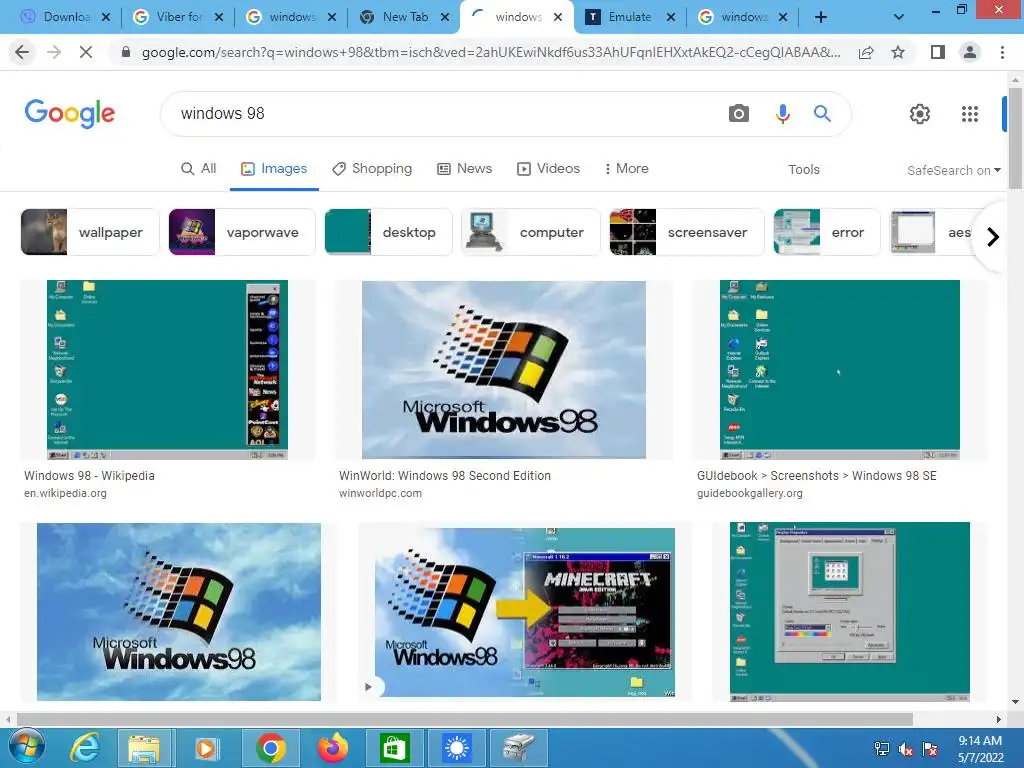Image resolution: width=1024 pixels, height=768 pixels.
Task: Switch to the New Tab tab
Action: (405, 17)
